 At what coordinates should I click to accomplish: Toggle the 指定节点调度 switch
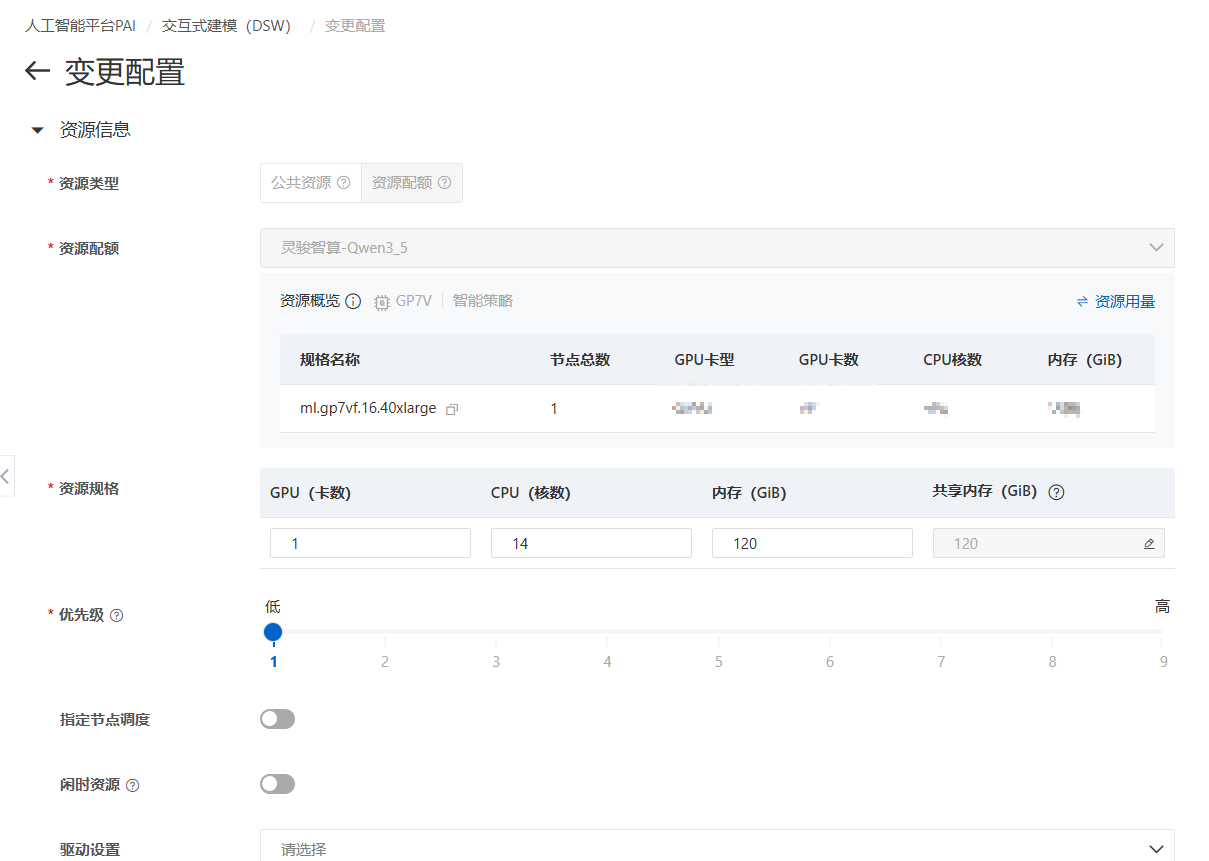(277, 719)
